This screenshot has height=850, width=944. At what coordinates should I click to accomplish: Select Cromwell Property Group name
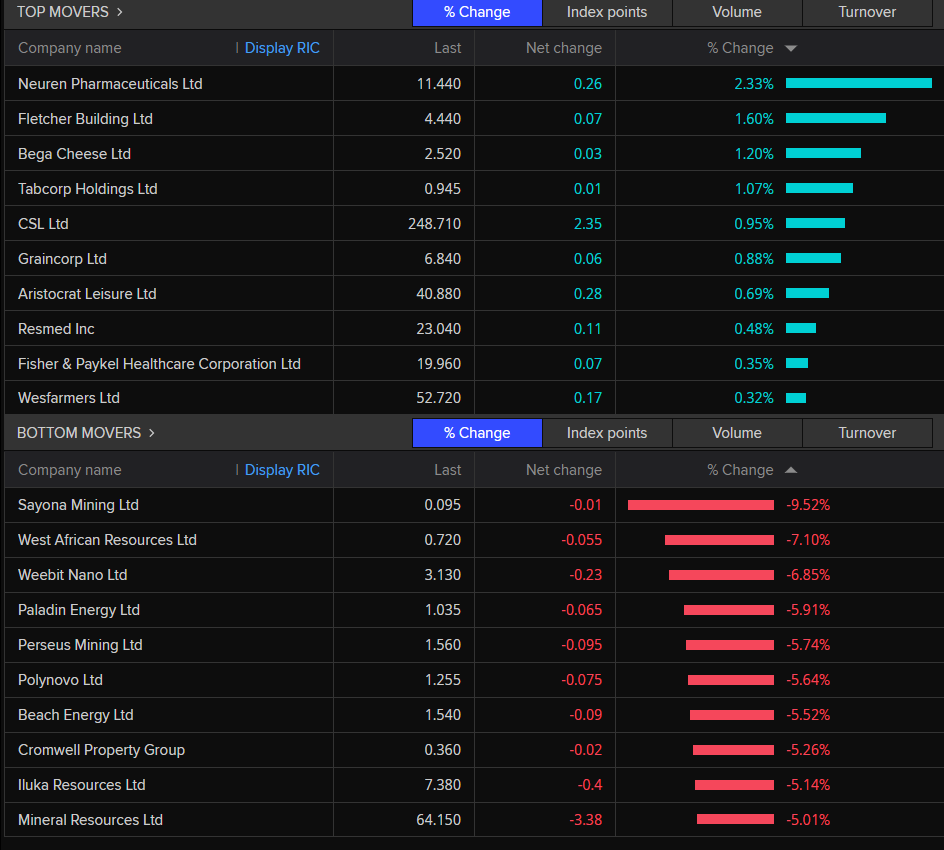(x=101, y=750)
